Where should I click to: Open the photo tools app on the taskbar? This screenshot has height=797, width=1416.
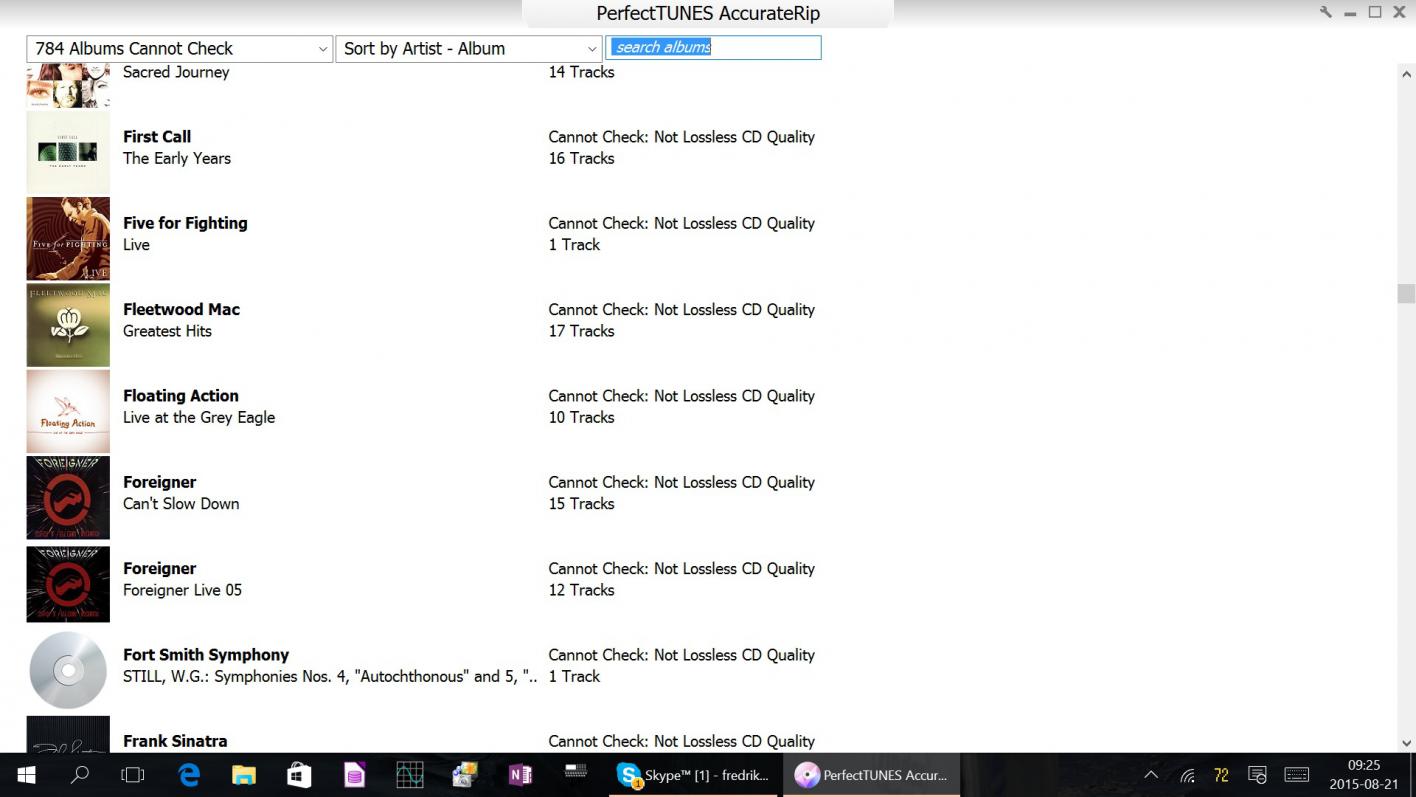tap(465, 775)
